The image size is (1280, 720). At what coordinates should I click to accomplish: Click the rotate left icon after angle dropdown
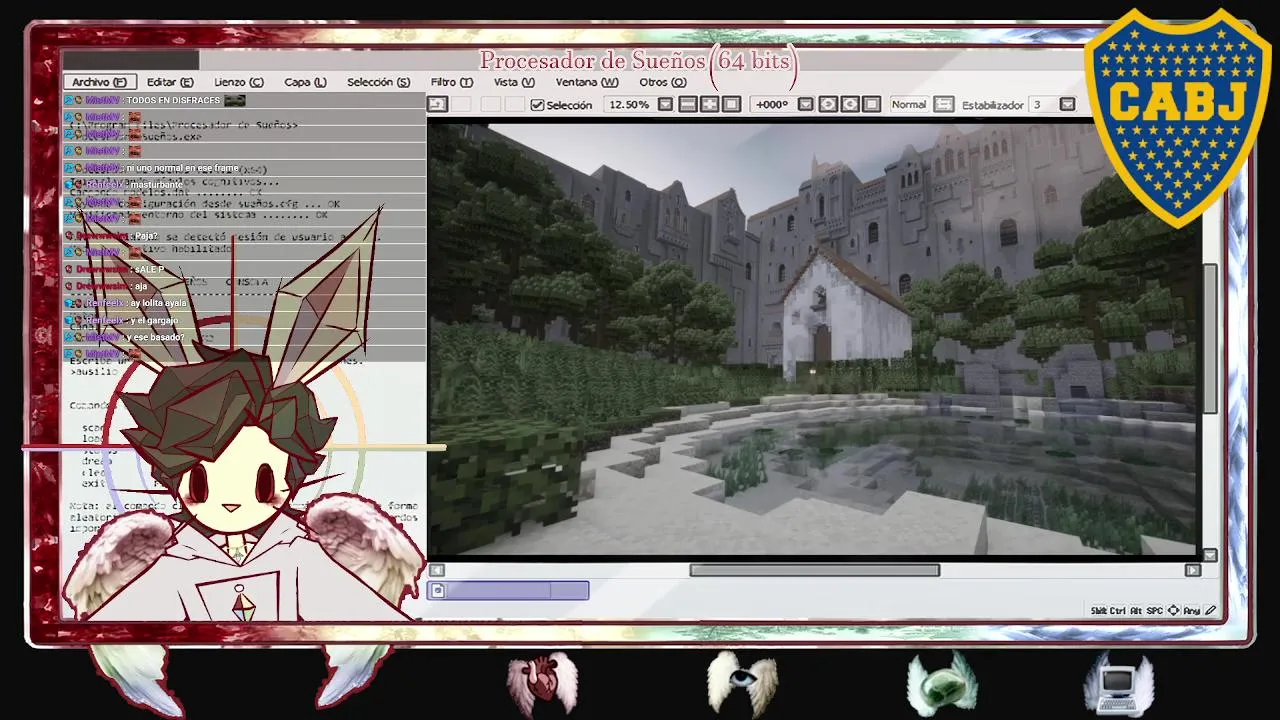click(x=828, y=105)
